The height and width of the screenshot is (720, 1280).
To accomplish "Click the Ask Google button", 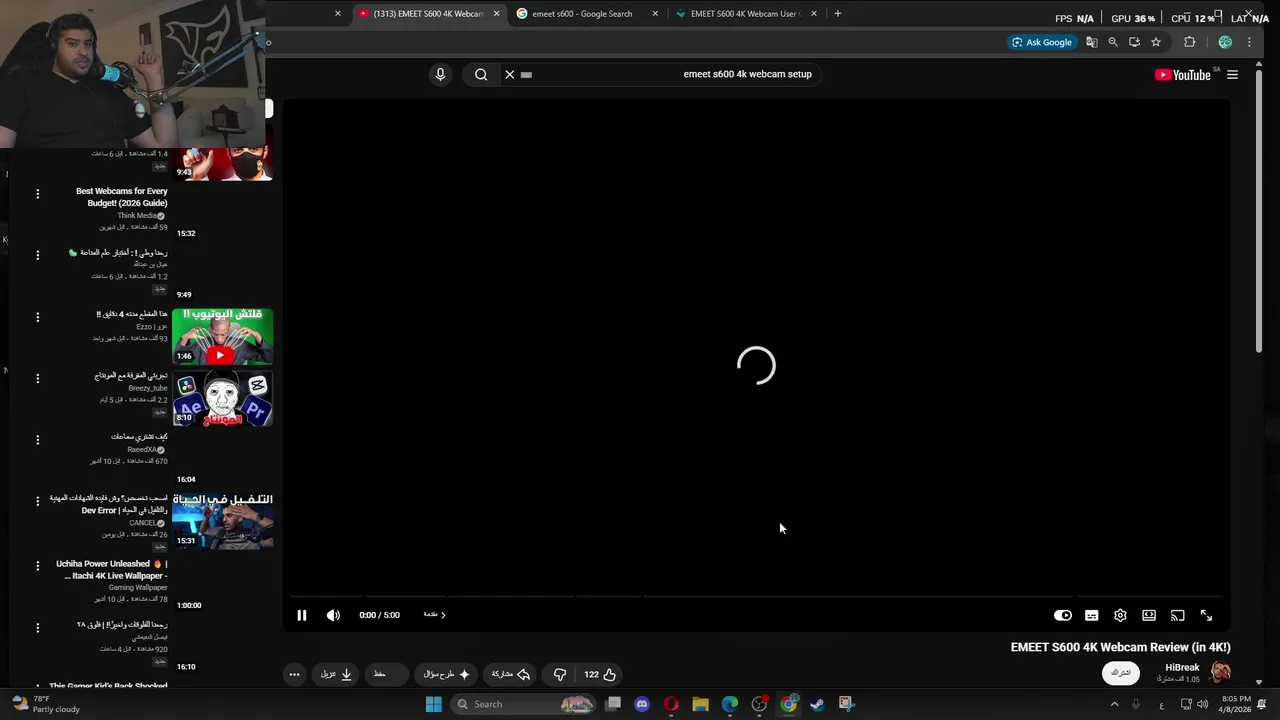I will (x=1042, y=42).
